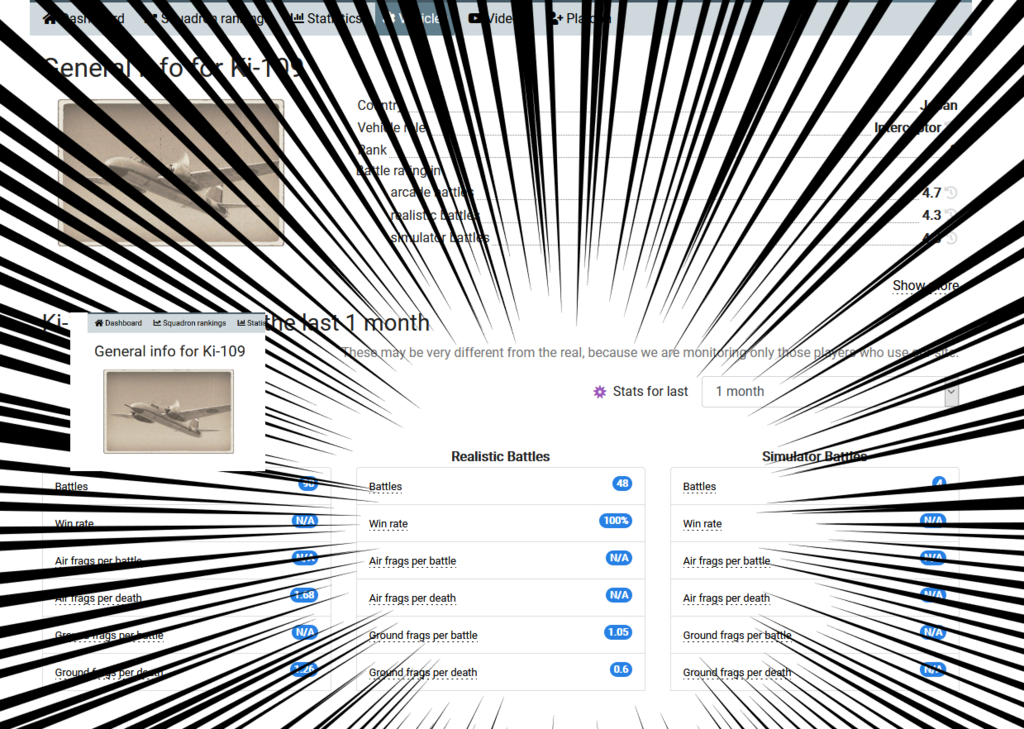Click 'Win rate' label under Simulator Battles
Image resolution: width=1024 pixels, height=729 pixels.
click(702, 524)
